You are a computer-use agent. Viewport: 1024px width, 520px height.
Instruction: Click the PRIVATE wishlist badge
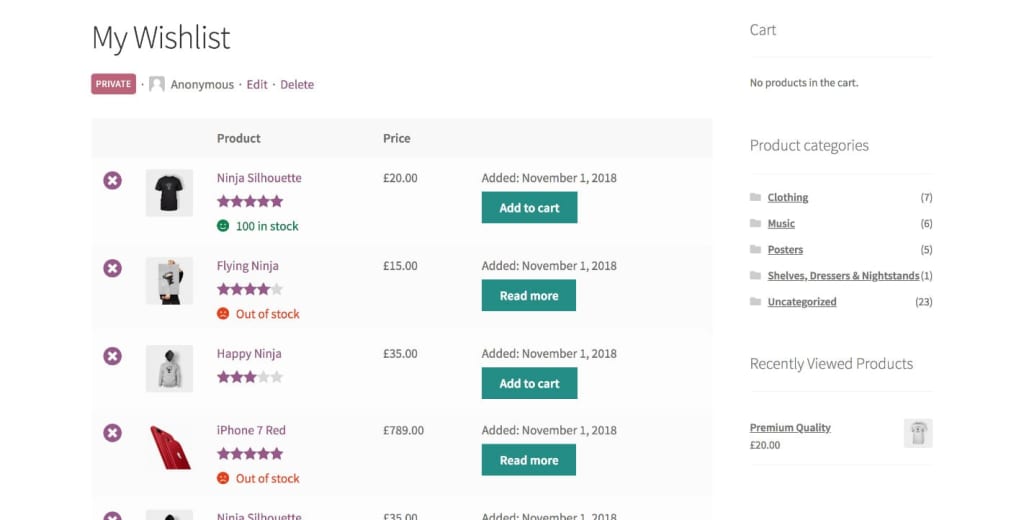(114, 84)
